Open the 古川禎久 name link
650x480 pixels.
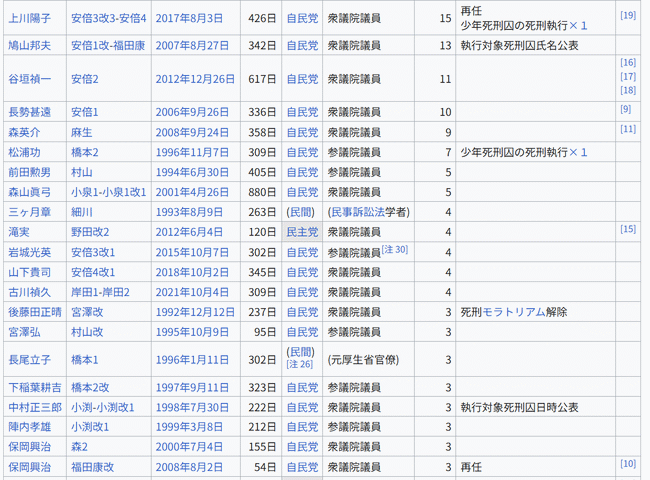coord(29,292)
